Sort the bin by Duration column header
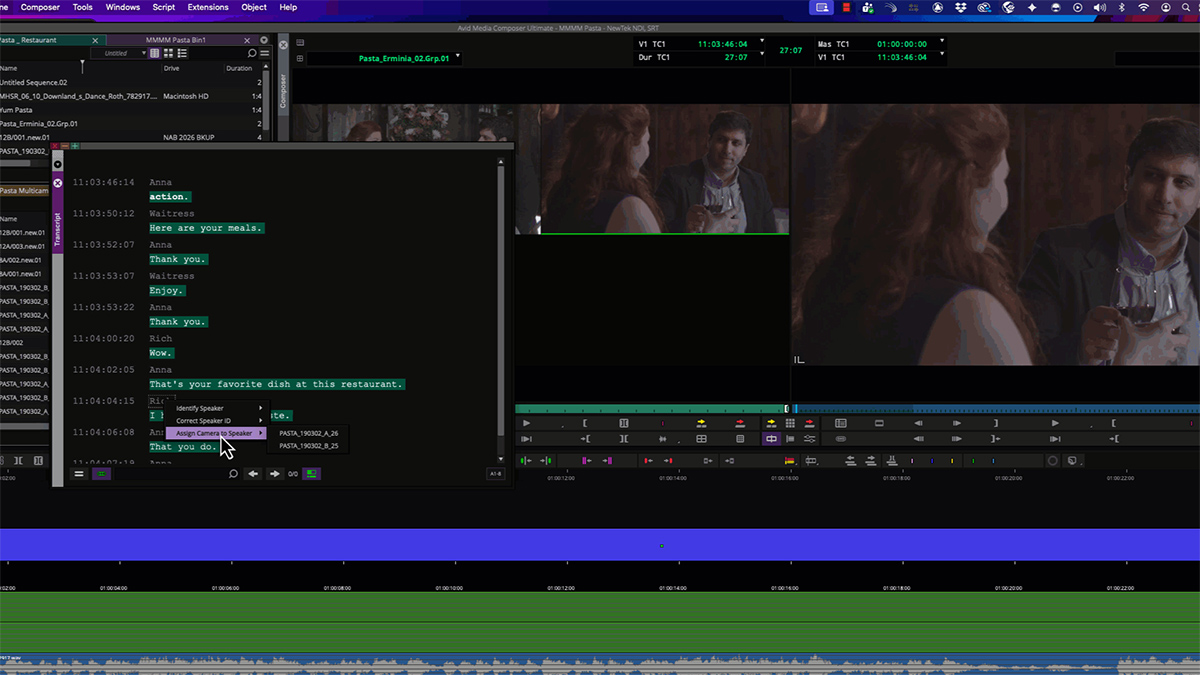The width and height of the screenshot is (1200, 675). click(x=239, y=68)
